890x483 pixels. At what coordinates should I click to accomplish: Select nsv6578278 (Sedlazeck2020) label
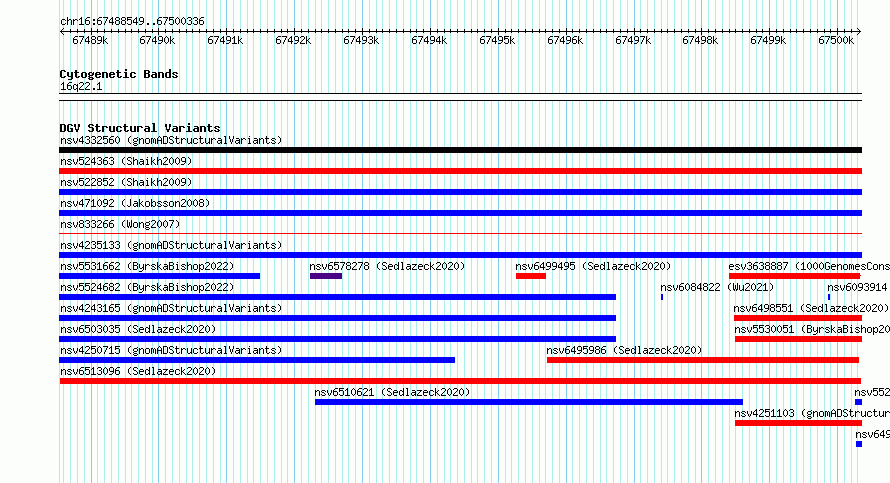tap(387, 266)
